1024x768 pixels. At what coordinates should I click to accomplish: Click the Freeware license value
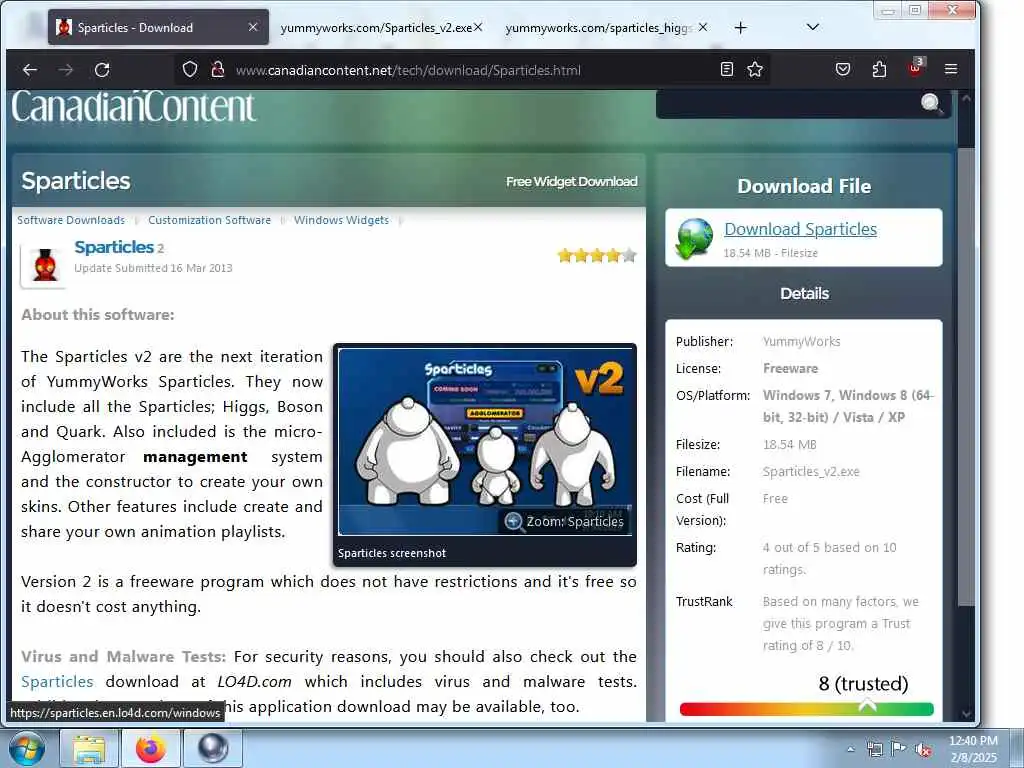pos(790,368)
